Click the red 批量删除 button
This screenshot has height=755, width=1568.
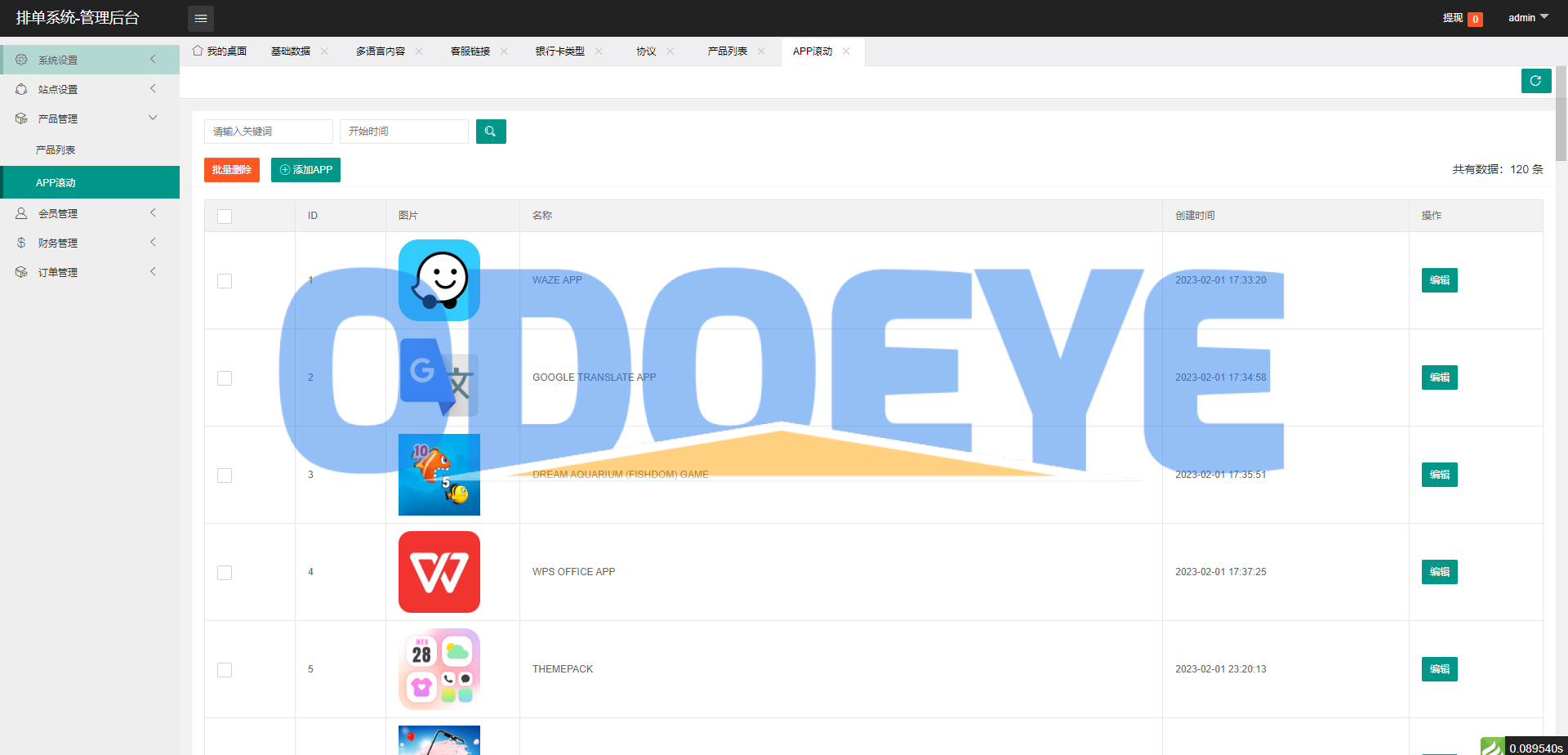tap(232, 170)
